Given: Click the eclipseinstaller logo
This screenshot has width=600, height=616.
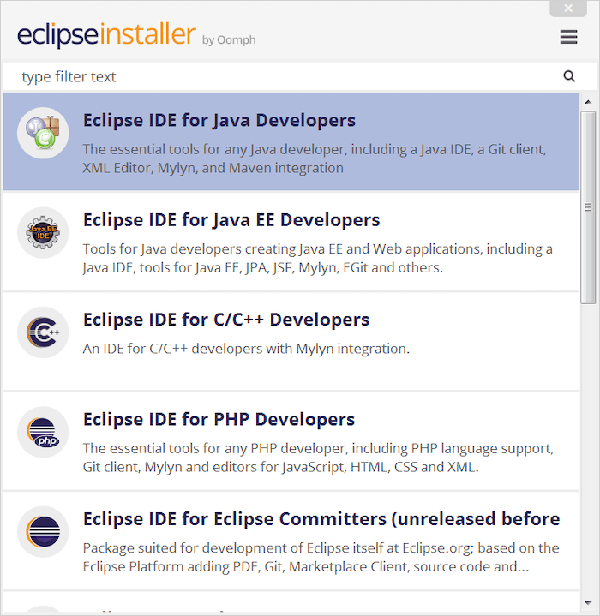Looking at the screenshot, I should point(106,35).
